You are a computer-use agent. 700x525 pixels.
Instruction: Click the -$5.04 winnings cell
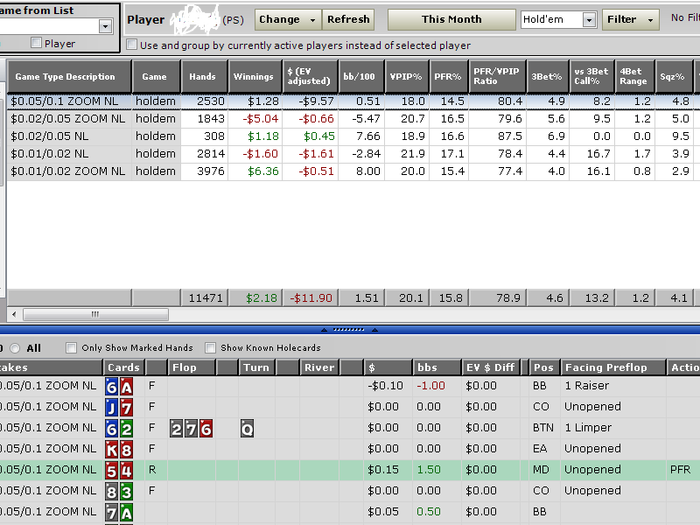click(x=255, y=119)
